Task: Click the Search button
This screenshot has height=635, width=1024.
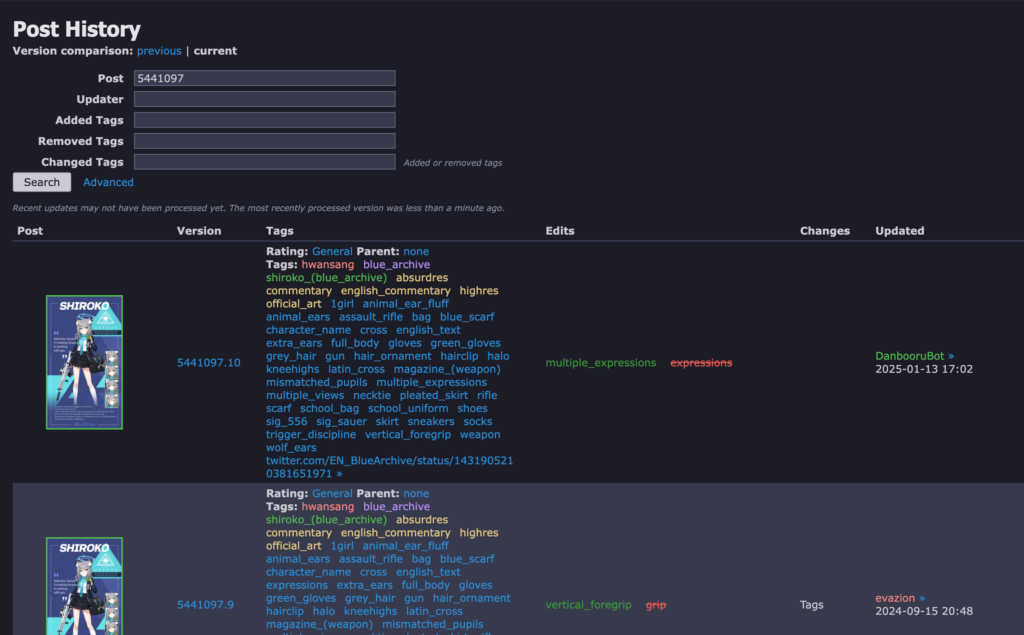Action: (42, 182)
